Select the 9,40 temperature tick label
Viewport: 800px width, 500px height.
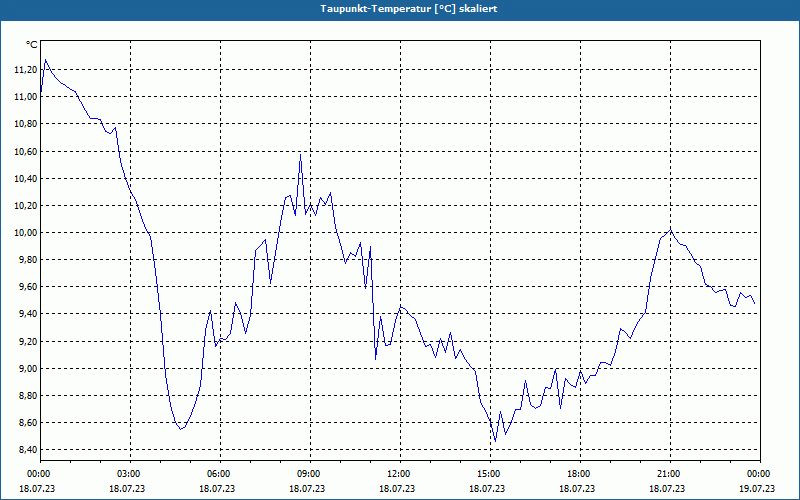[x=28, y=314]
